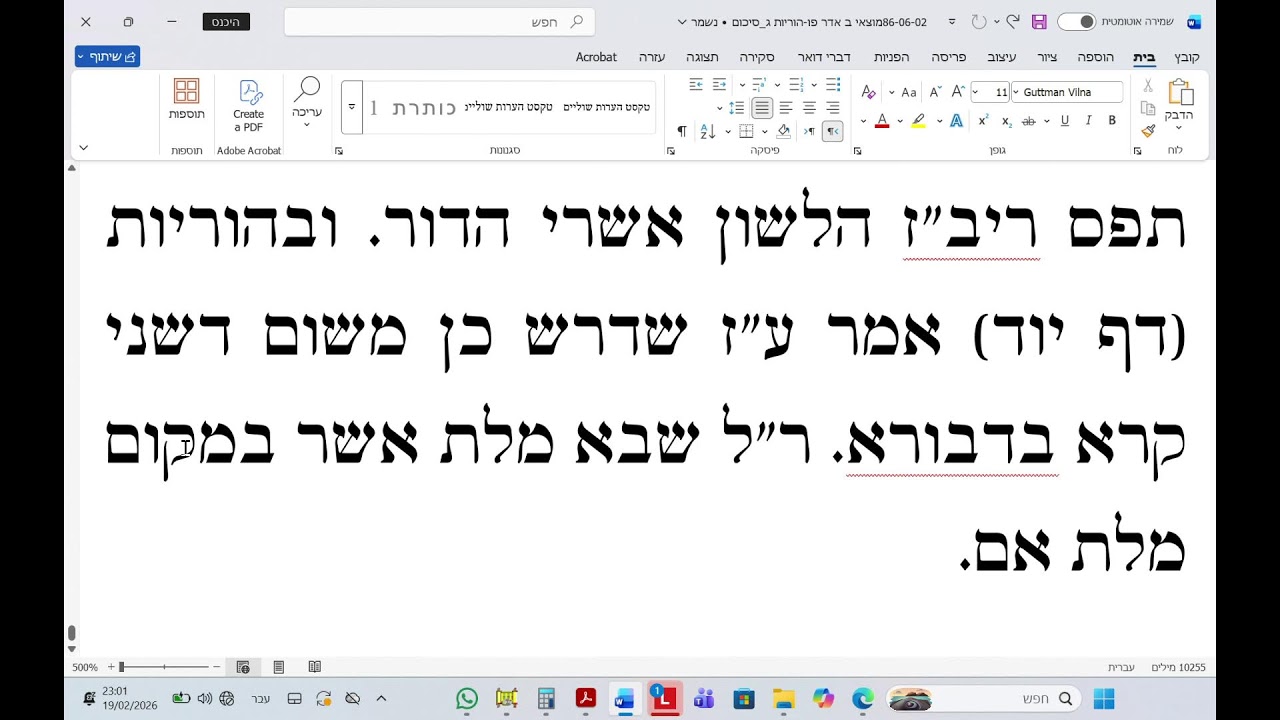Select the Format Painter brush
Viewport: 1280px width, 720px height.
click(1148, 130)
